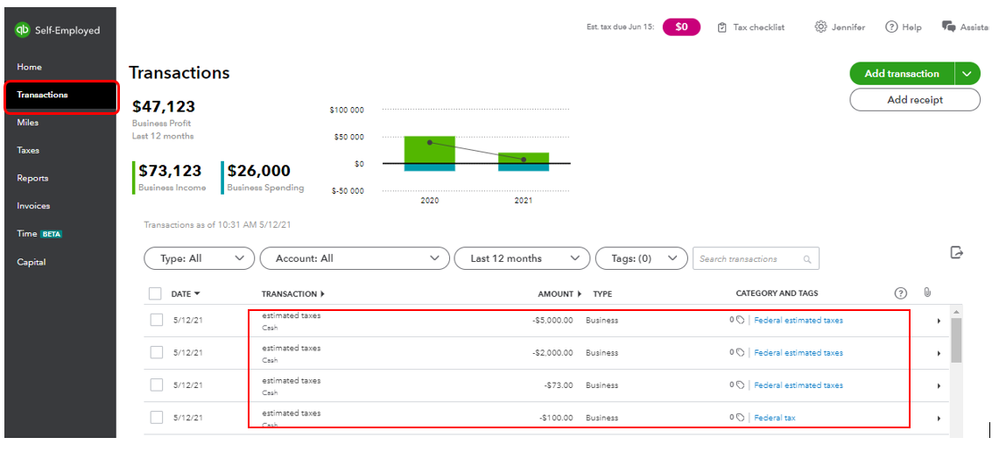This screenshot has height=453, width=999.
Task: Click the $0 estimated tax due badge
Action: point(682,27)
